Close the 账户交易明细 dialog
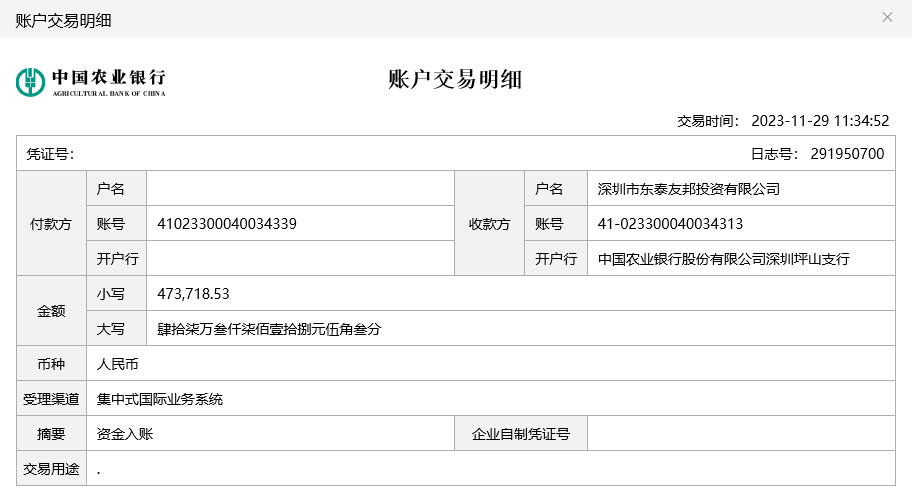This screenshot has width=912, height=494. click(x=887, y=17)
